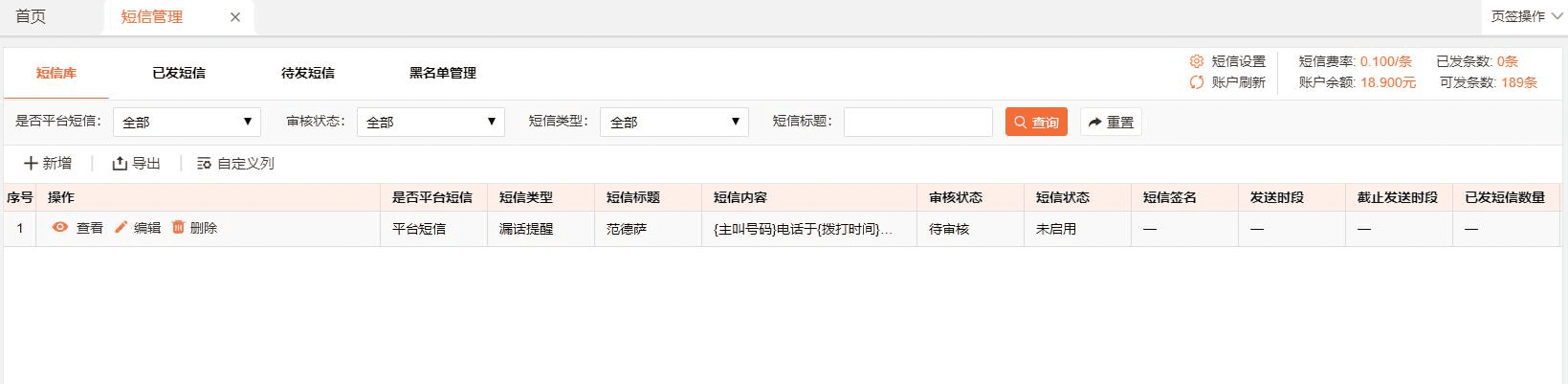Click the 自定义列 column settings icon
The image size is (1568, 384).
[x=204, y=164]
